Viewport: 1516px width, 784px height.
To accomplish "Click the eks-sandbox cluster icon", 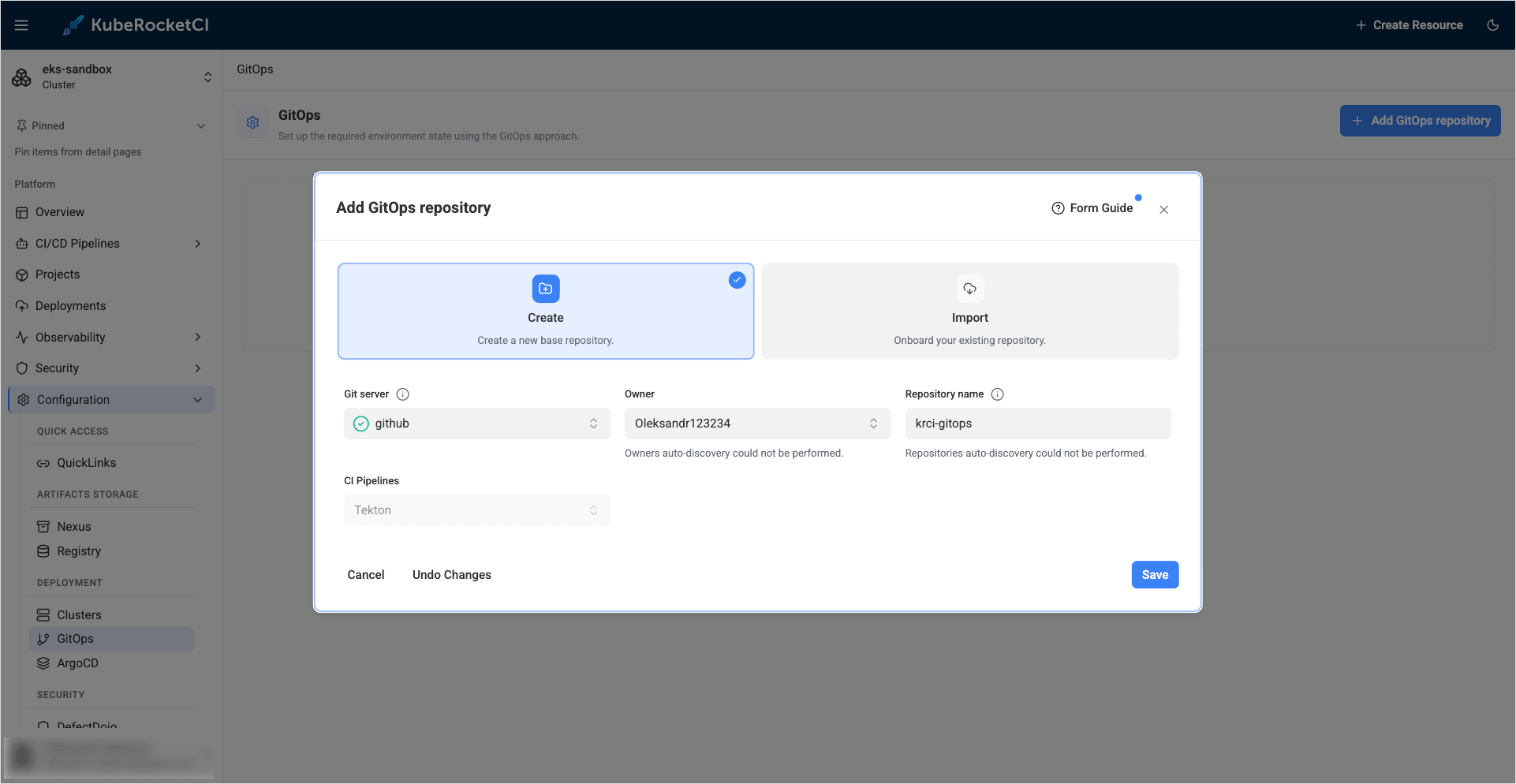I will point(22,77).
